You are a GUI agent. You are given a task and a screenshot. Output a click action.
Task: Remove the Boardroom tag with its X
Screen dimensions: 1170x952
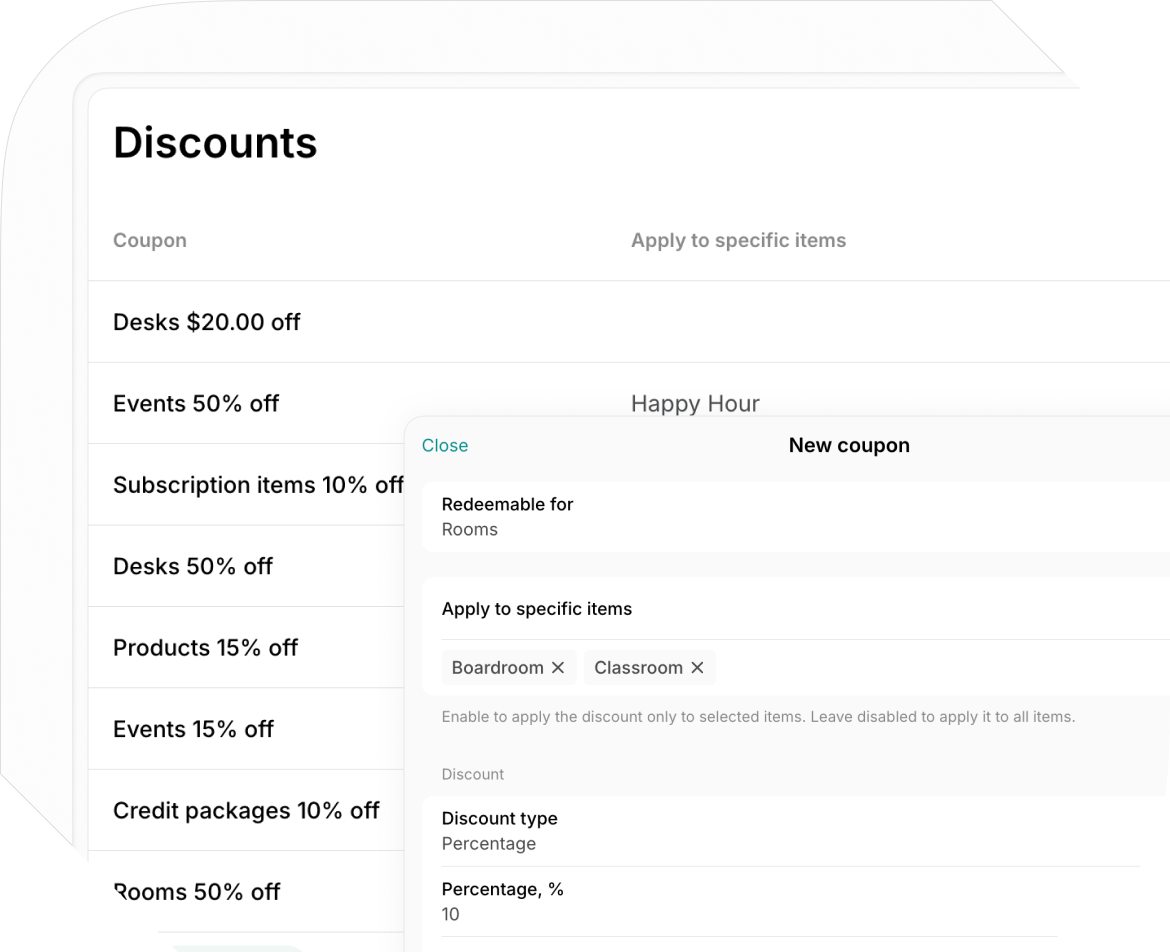[558, 667]
